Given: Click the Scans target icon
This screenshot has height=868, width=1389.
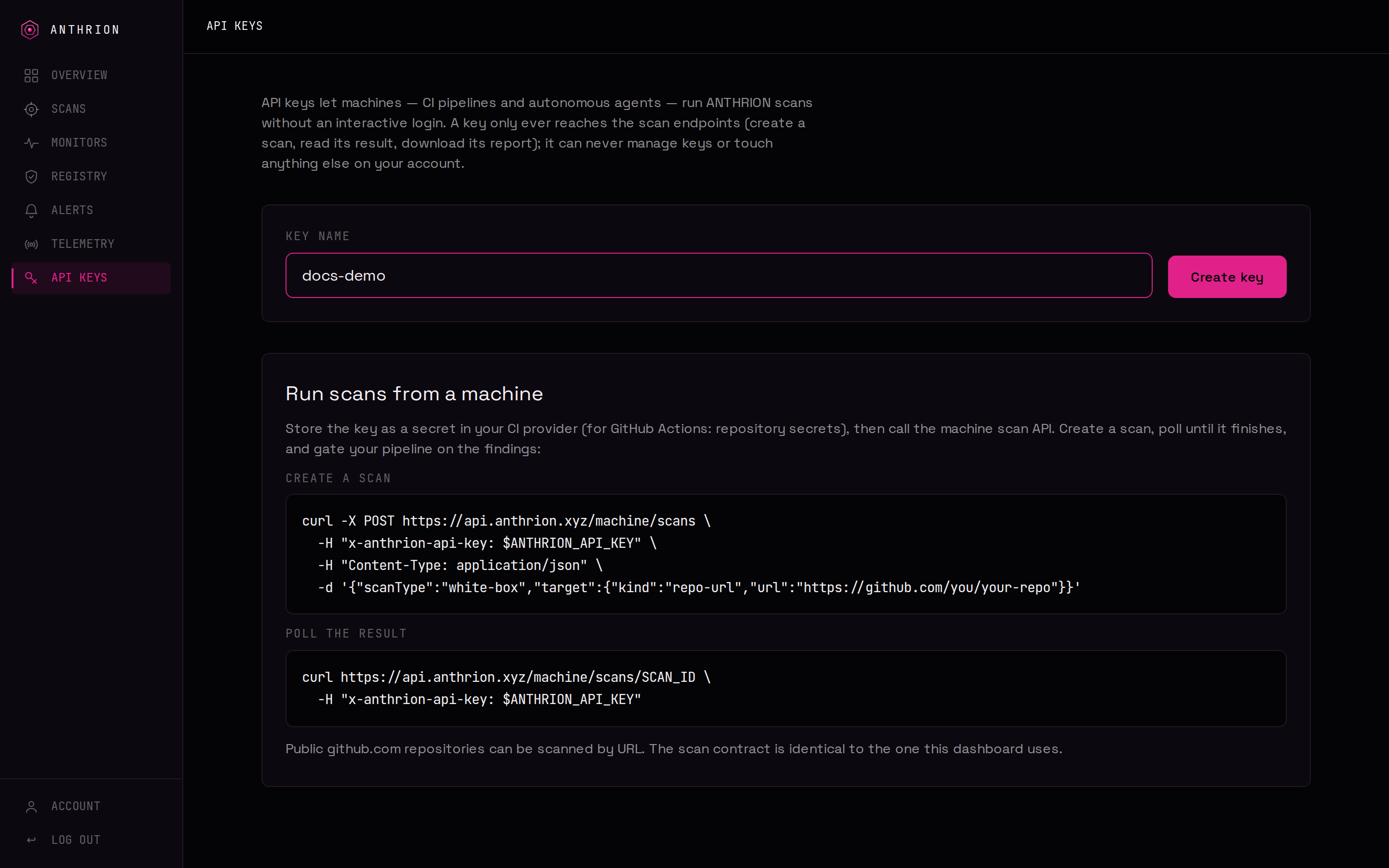Looking at the screenshot, I should (x=31, y=109).
